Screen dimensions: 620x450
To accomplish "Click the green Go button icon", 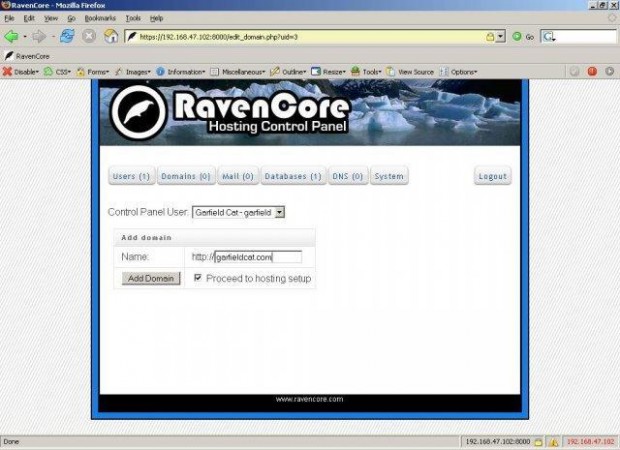I will pyautogui.click(x=518, y=36).
